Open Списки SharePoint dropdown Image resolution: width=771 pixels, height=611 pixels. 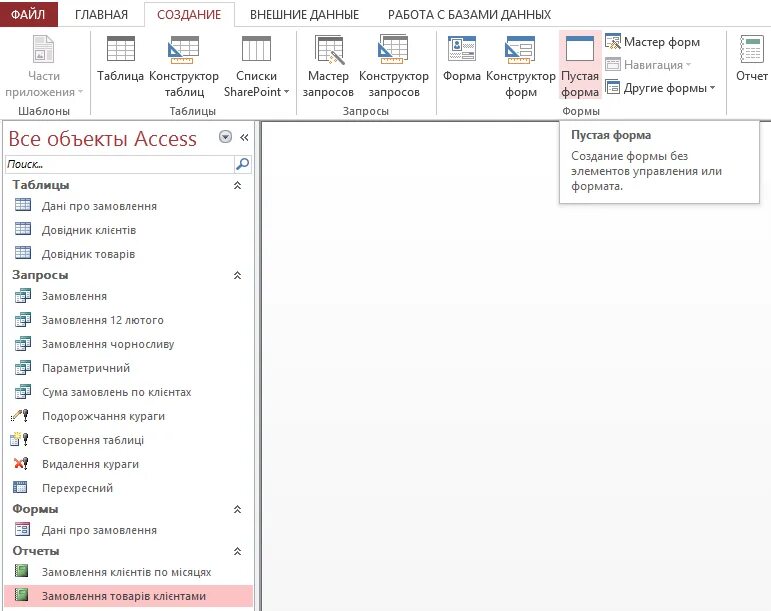[256, 65]
